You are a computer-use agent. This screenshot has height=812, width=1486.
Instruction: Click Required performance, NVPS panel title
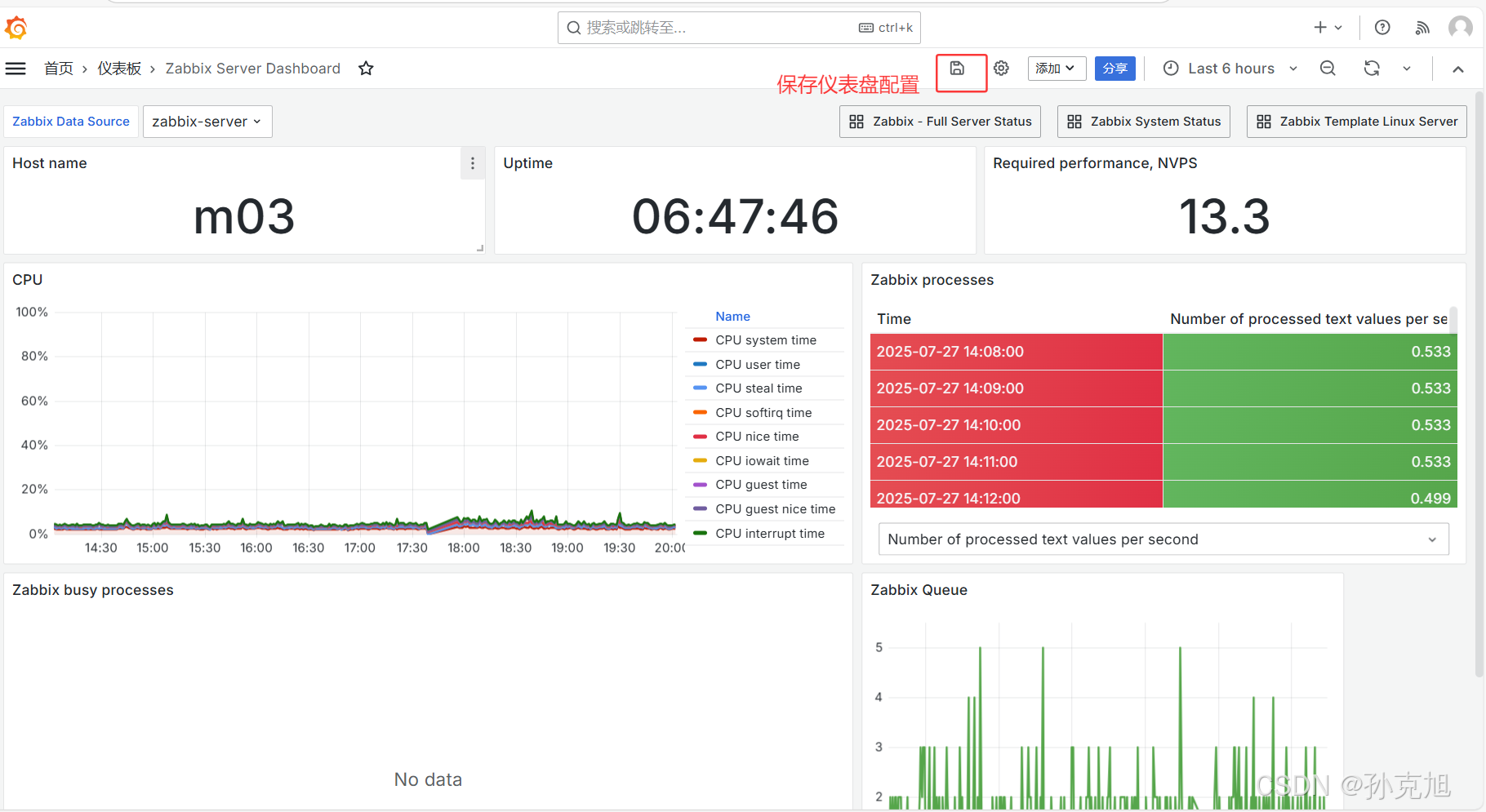1095,163
